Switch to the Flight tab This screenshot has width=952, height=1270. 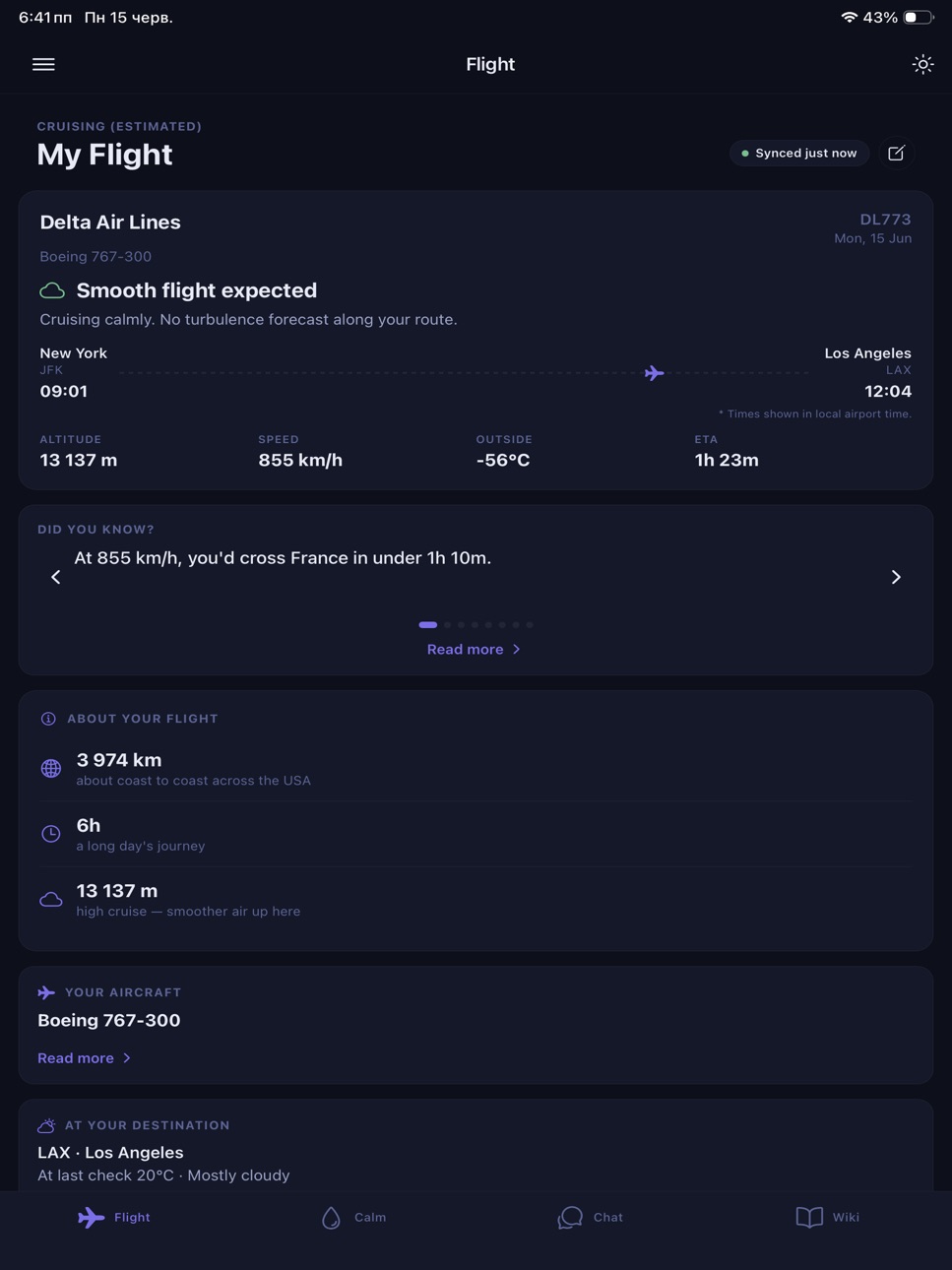[114, 1218]
